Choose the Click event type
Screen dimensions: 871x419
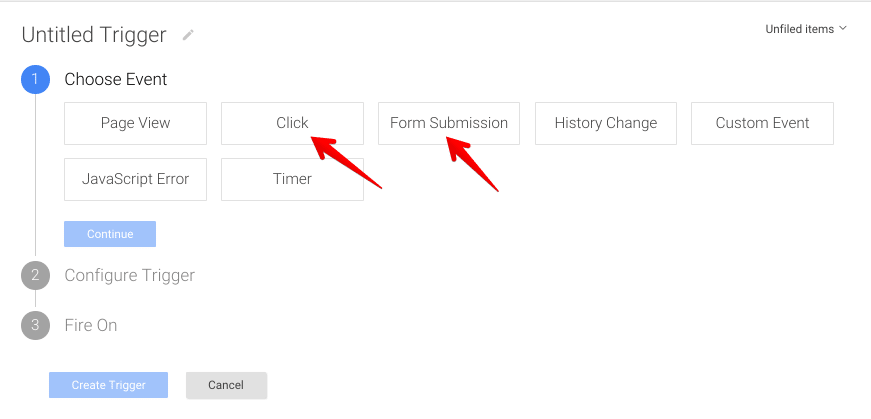[x=292, y=123]
